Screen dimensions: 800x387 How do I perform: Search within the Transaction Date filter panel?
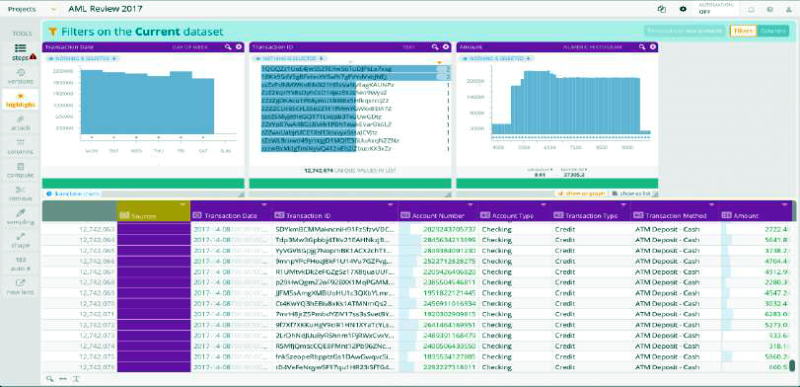228,47
